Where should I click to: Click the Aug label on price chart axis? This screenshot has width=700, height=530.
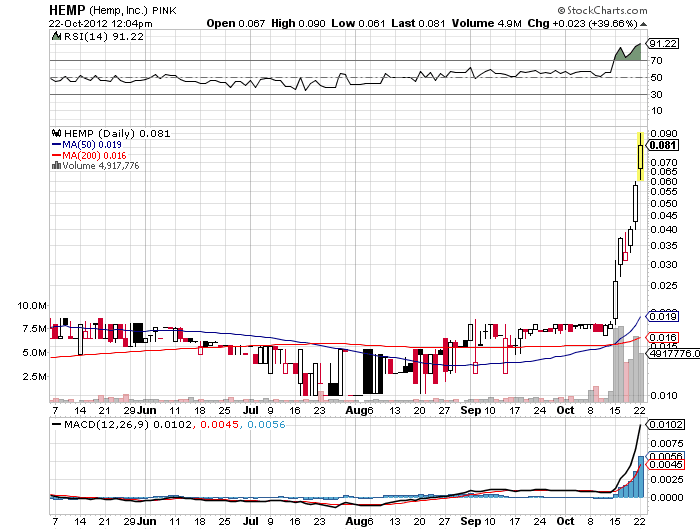(357, 410)
